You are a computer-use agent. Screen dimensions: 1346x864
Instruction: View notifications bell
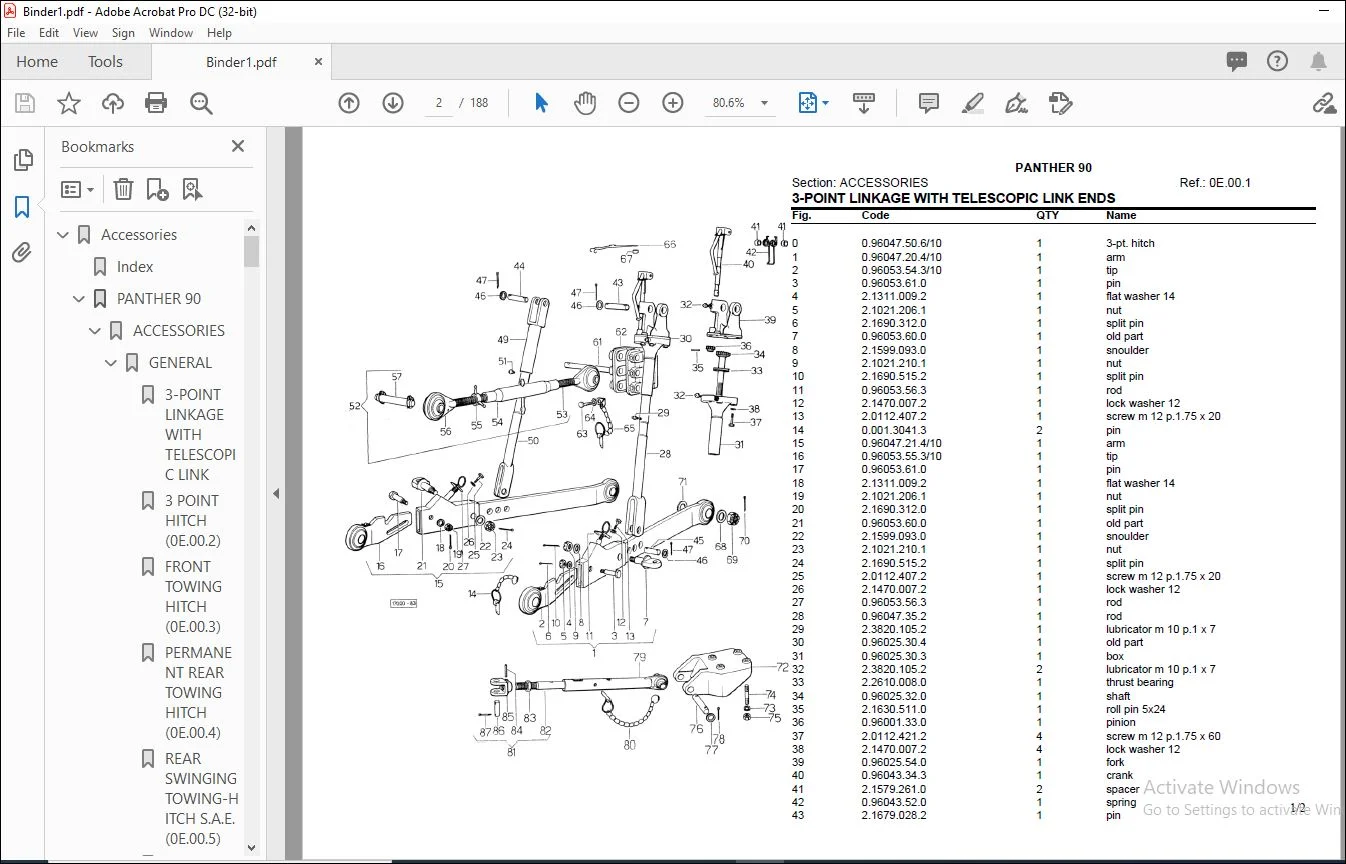(x=1318, y=62)
